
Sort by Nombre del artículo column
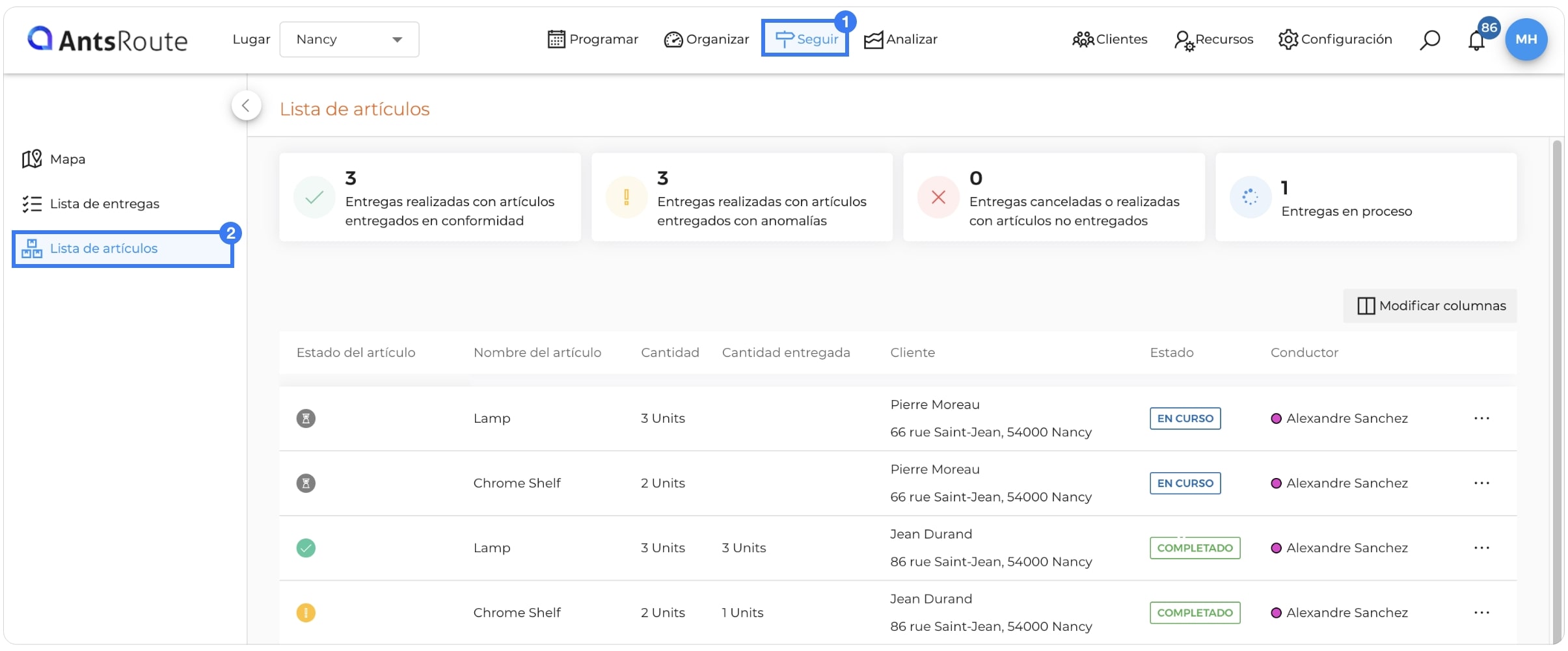tap(537, 352)
